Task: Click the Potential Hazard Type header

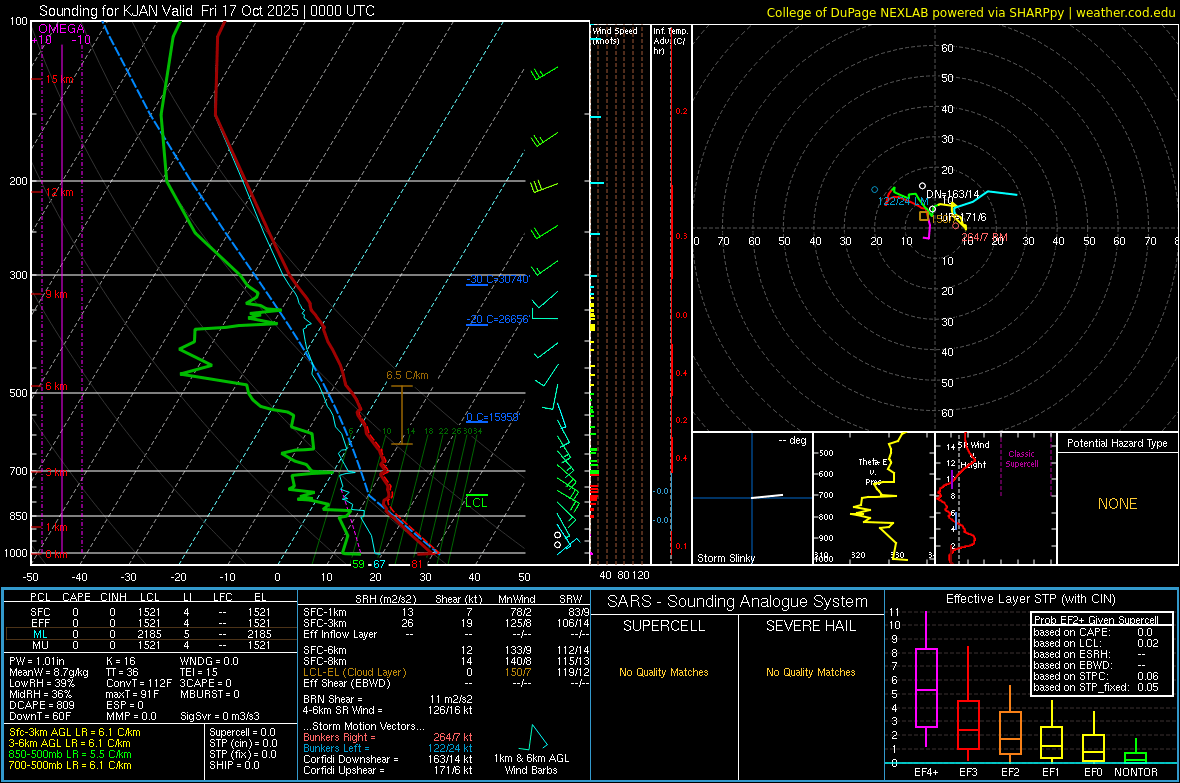Action: 1117,443
